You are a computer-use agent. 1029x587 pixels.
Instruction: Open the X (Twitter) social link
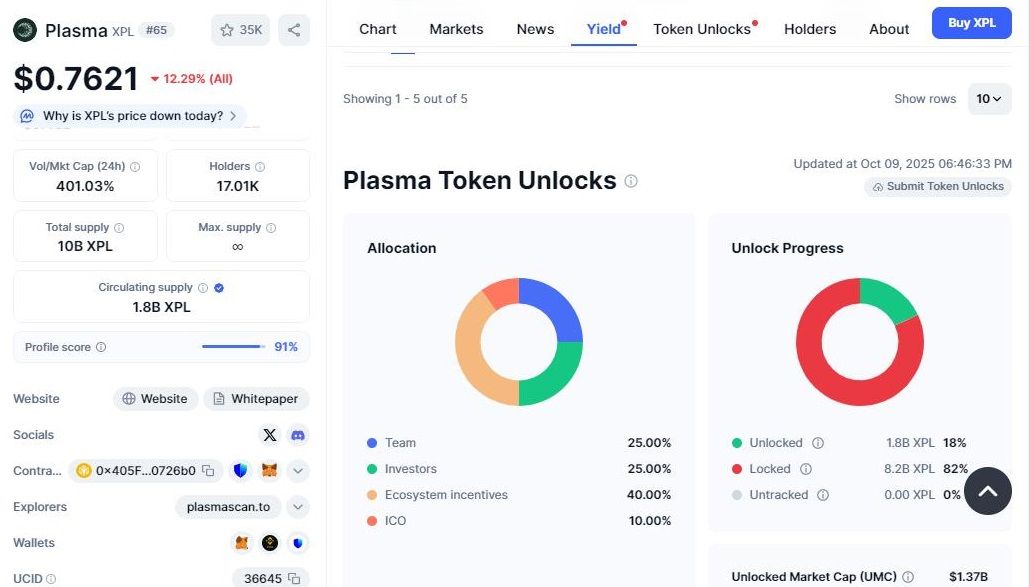(x=269, y=435)
